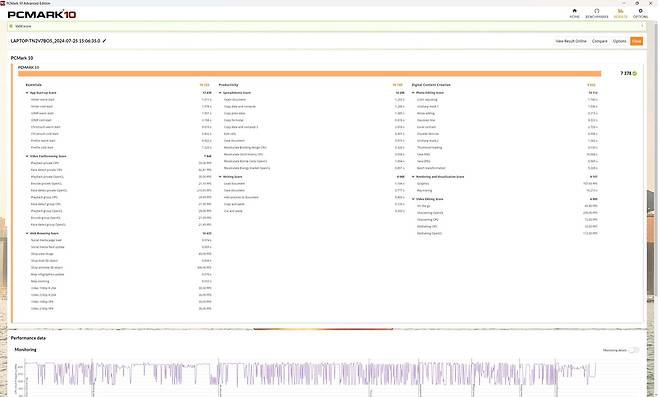Screen dimensions: 658x397
Task: Collapse the Web Browsing Score section
Action: click(27, 233)
